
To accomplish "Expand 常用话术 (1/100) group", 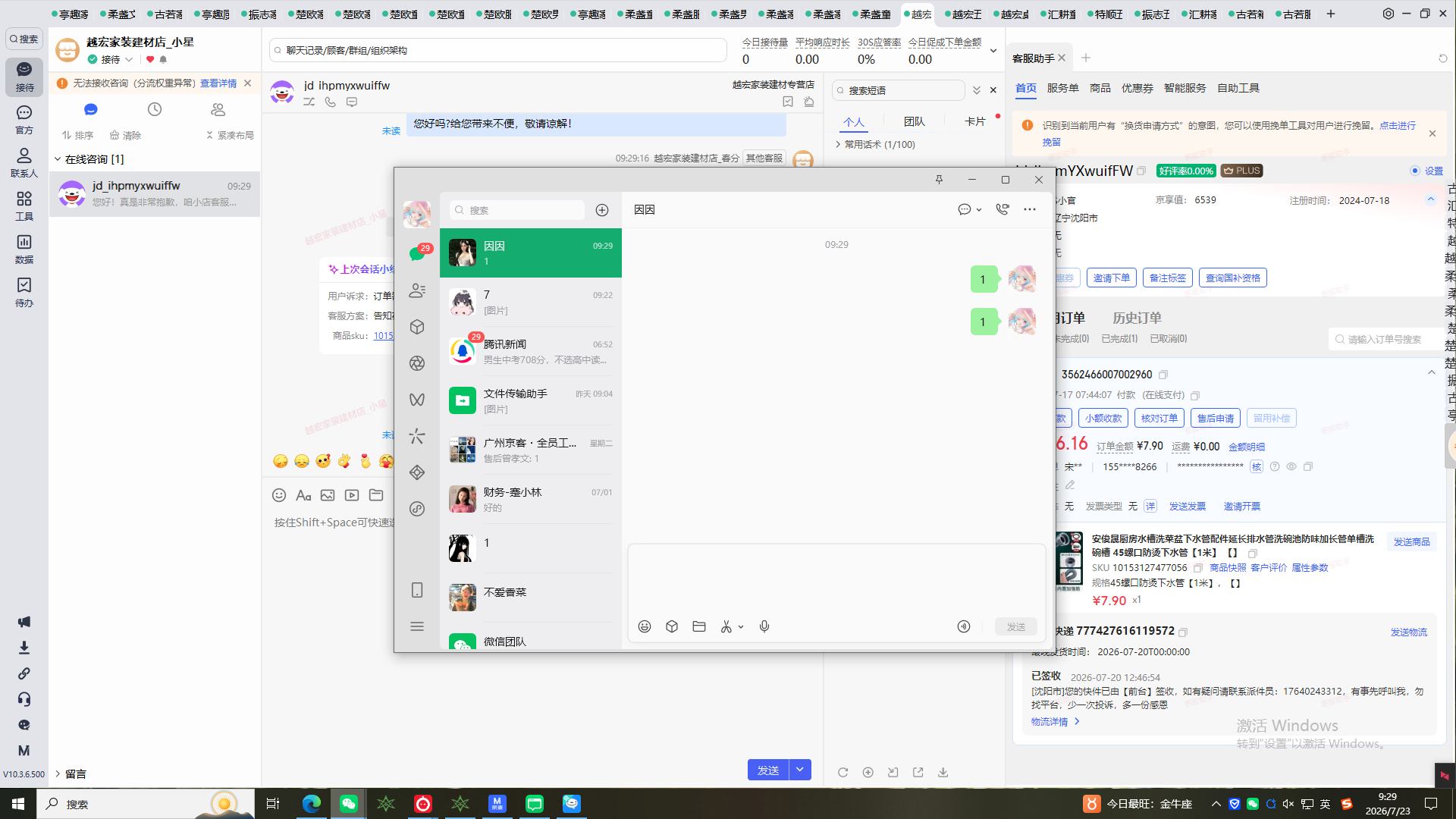I will pyautogui.click(x=839, y=144).
